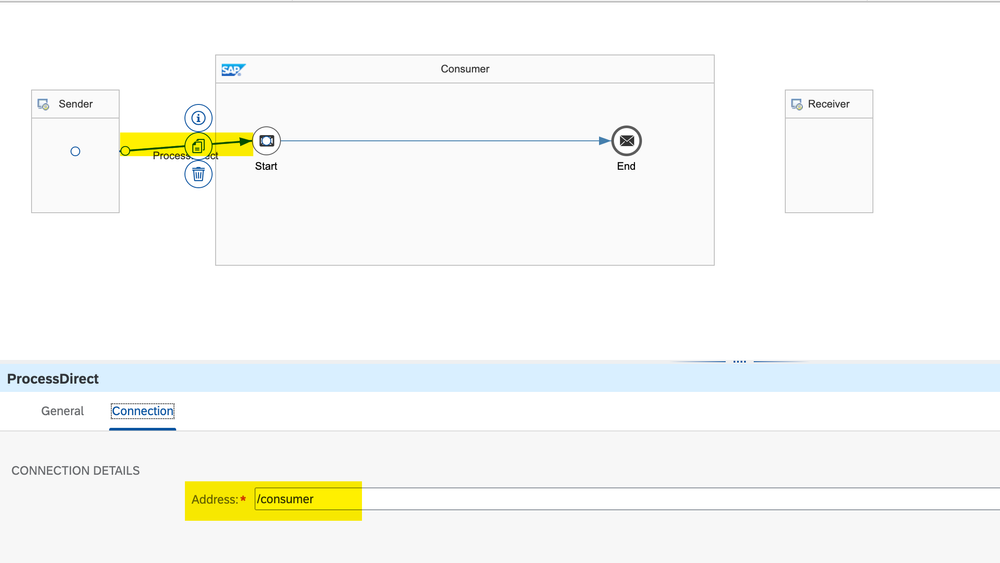Open the Connection tab
The width and height of the screenshot is (1000, 563).
(143, 411)
